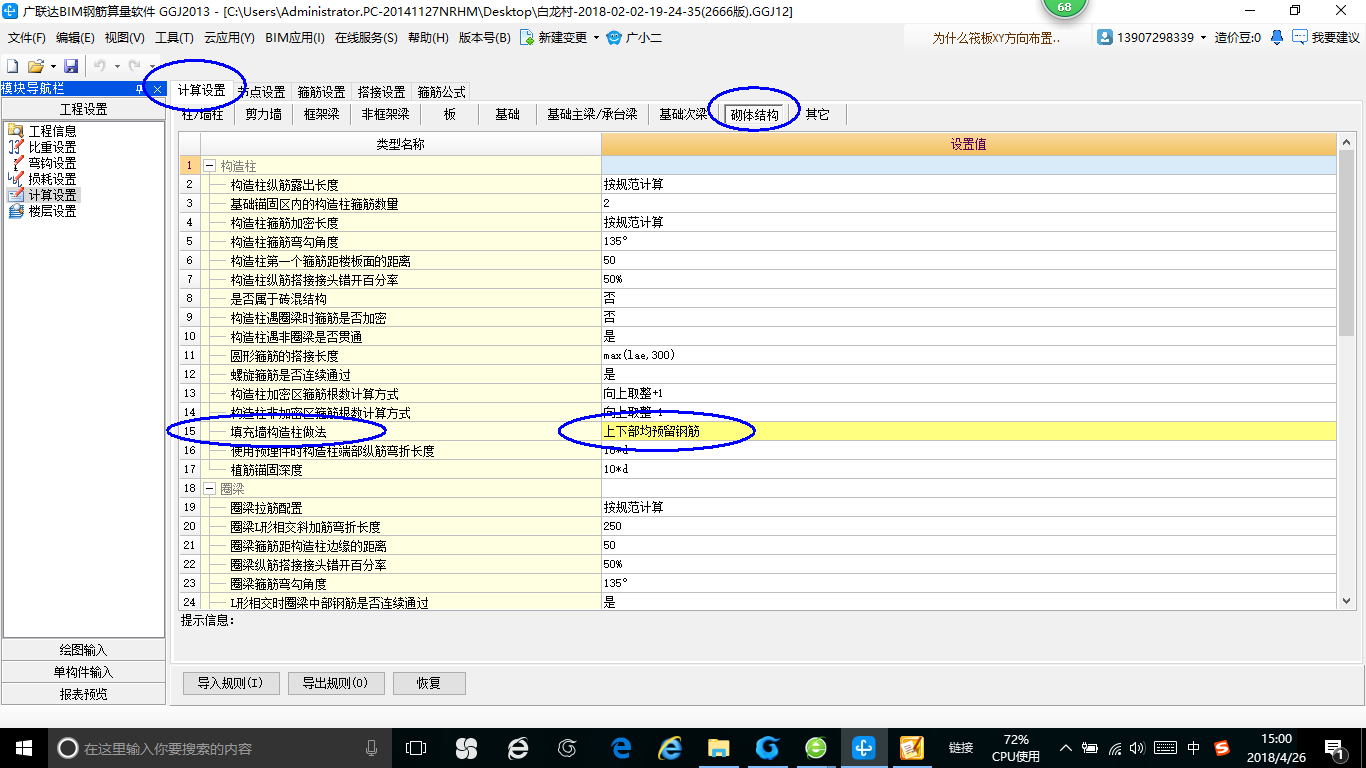
Task: Open the 在线服务(S) menu
Action: tap(366, 37)
